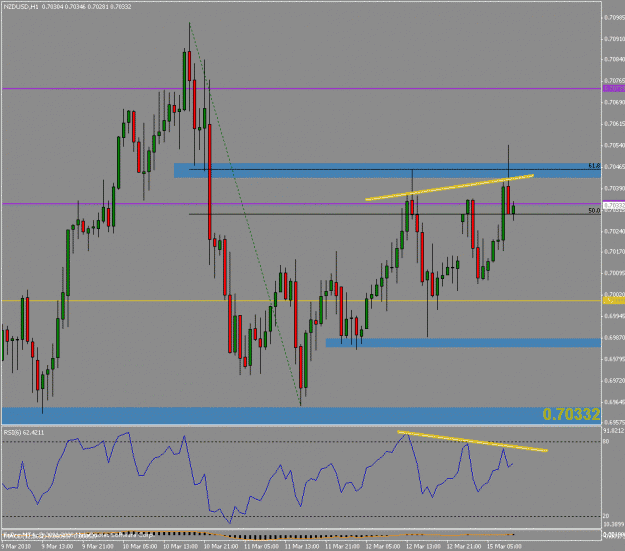Image resolution: width=625 pixels, height=551 pixels.
Task: Click the 0.70910 price axis label
Action: tap(614, 39)
